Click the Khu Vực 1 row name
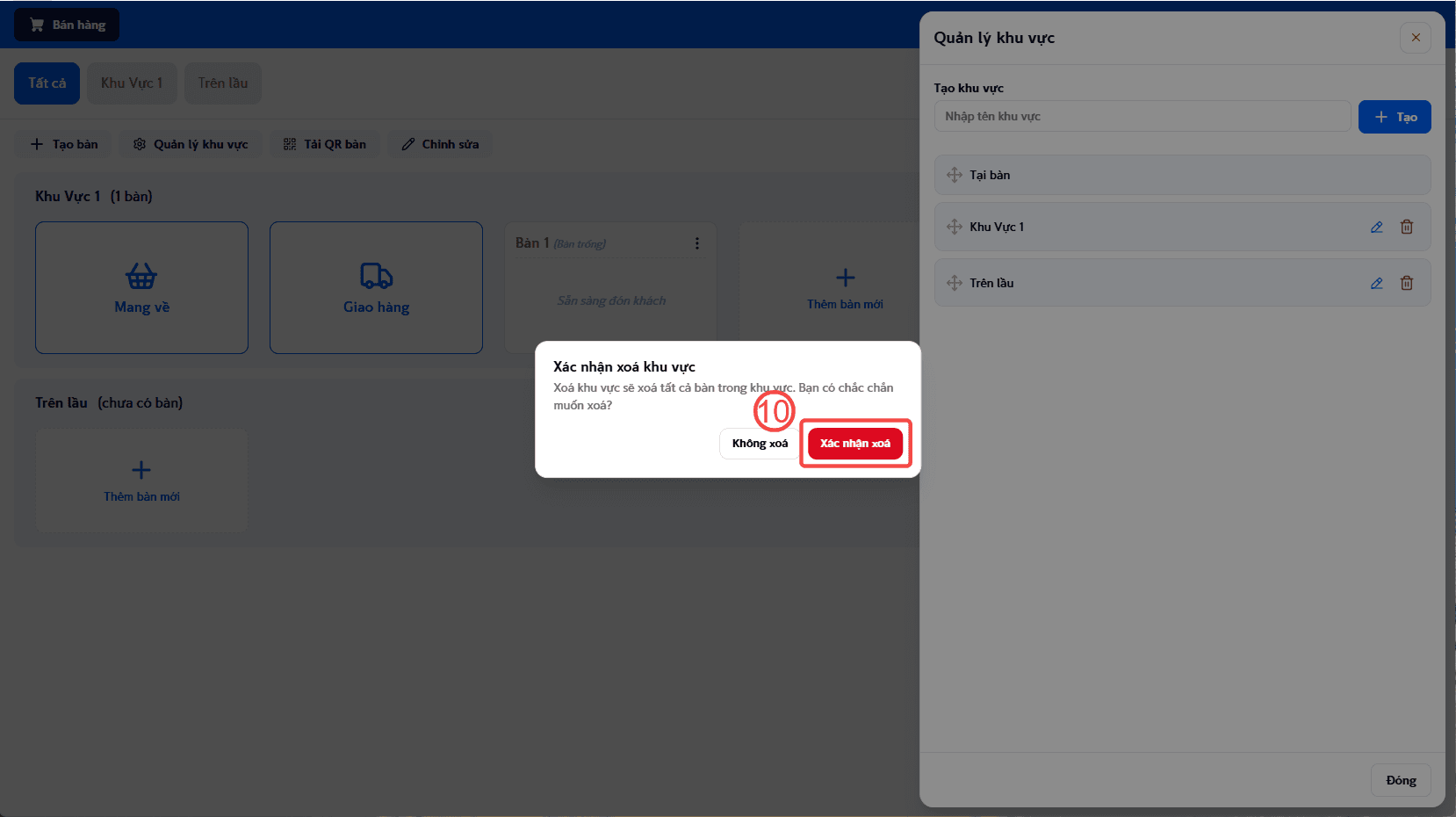Screen dimensions: 1456x817 [x=997, y=227]
